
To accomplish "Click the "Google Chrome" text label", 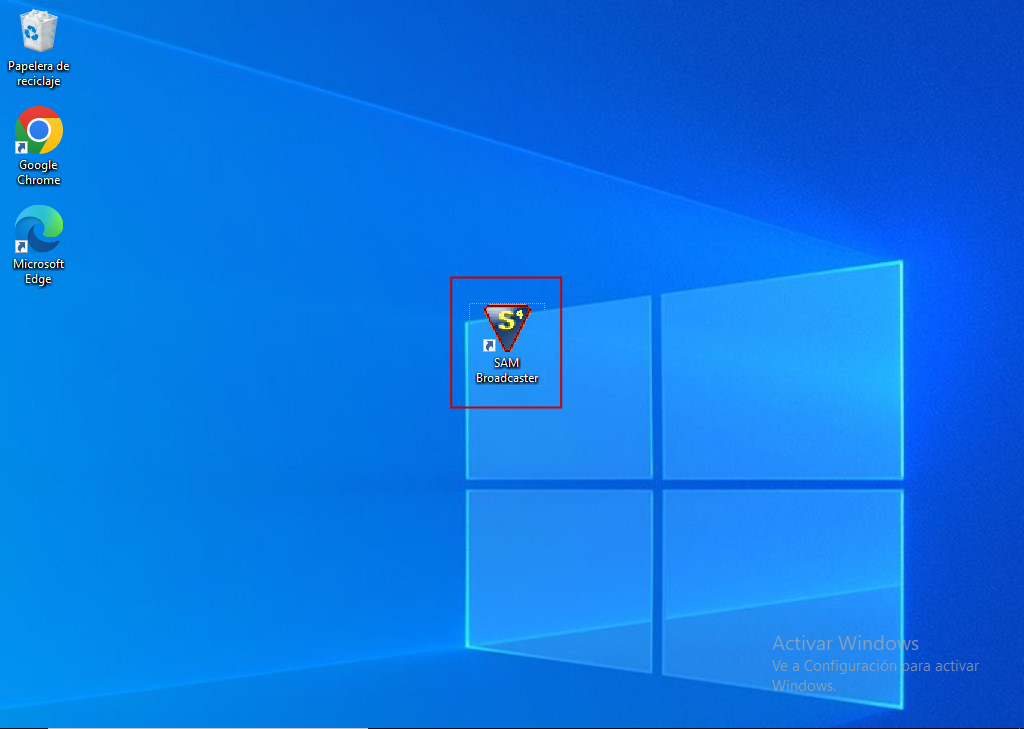I will tap(39, 173).
